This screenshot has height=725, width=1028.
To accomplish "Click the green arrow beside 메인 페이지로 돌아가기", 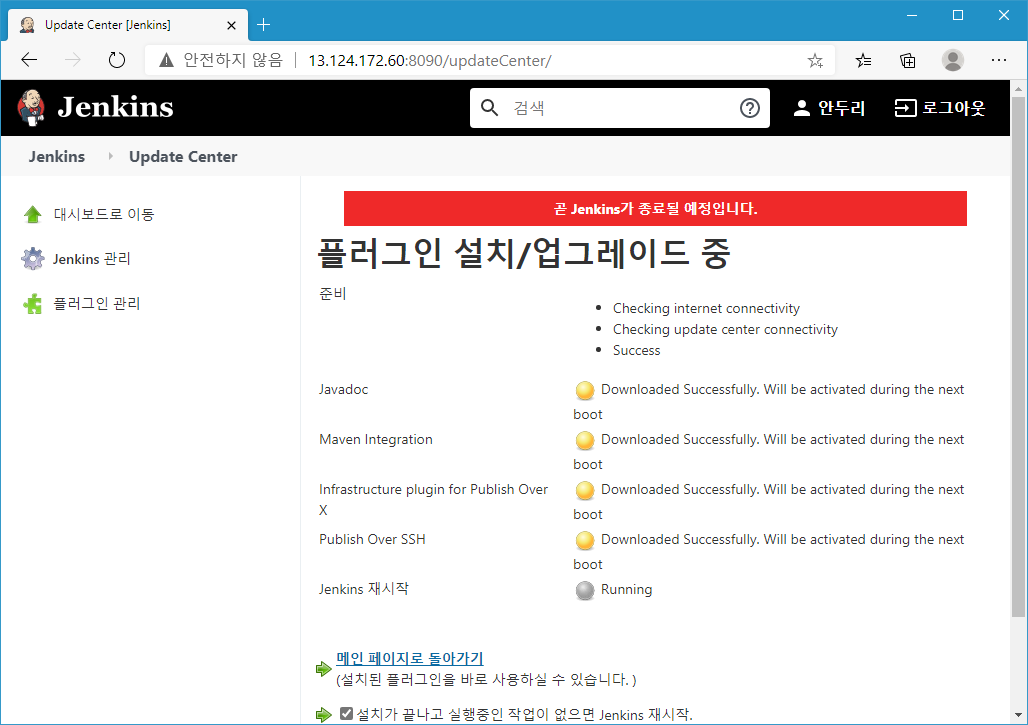I will pyautogui.click(x=323, y=669).
